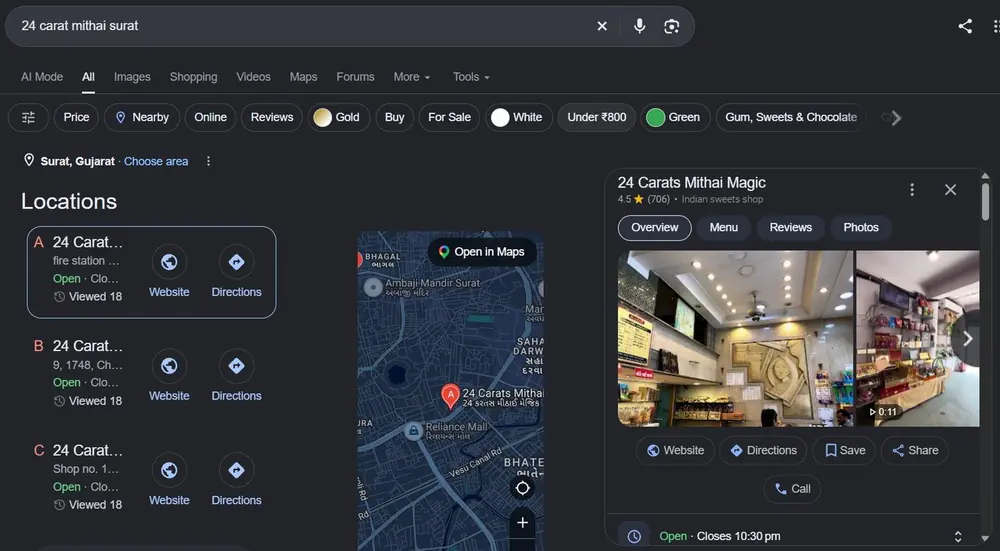Open the Menu tab in the panel
This screenshot has width=1000, height=551.
coord(724,228)
